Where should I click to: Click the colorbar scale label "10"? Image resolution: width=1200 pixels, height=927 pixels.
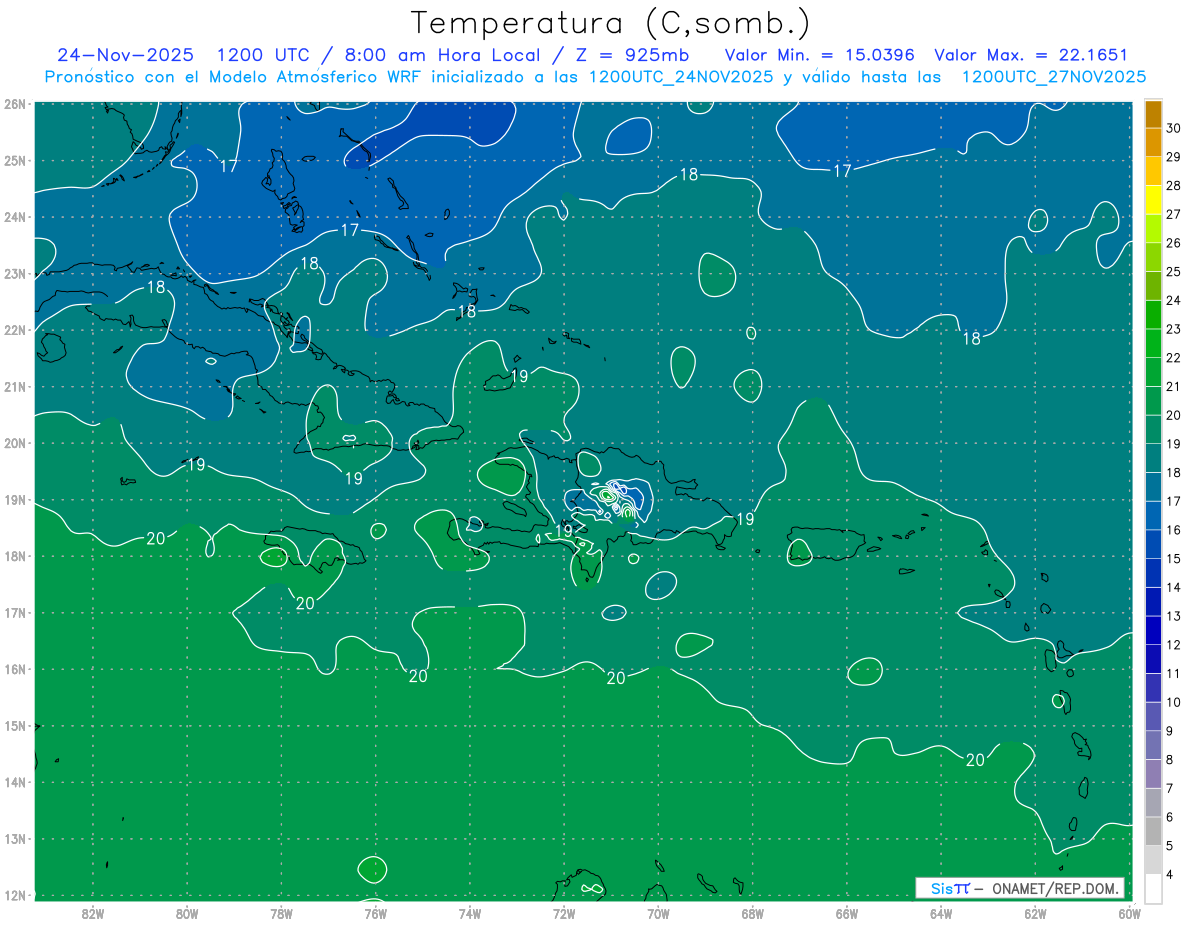coord(1174,703)
